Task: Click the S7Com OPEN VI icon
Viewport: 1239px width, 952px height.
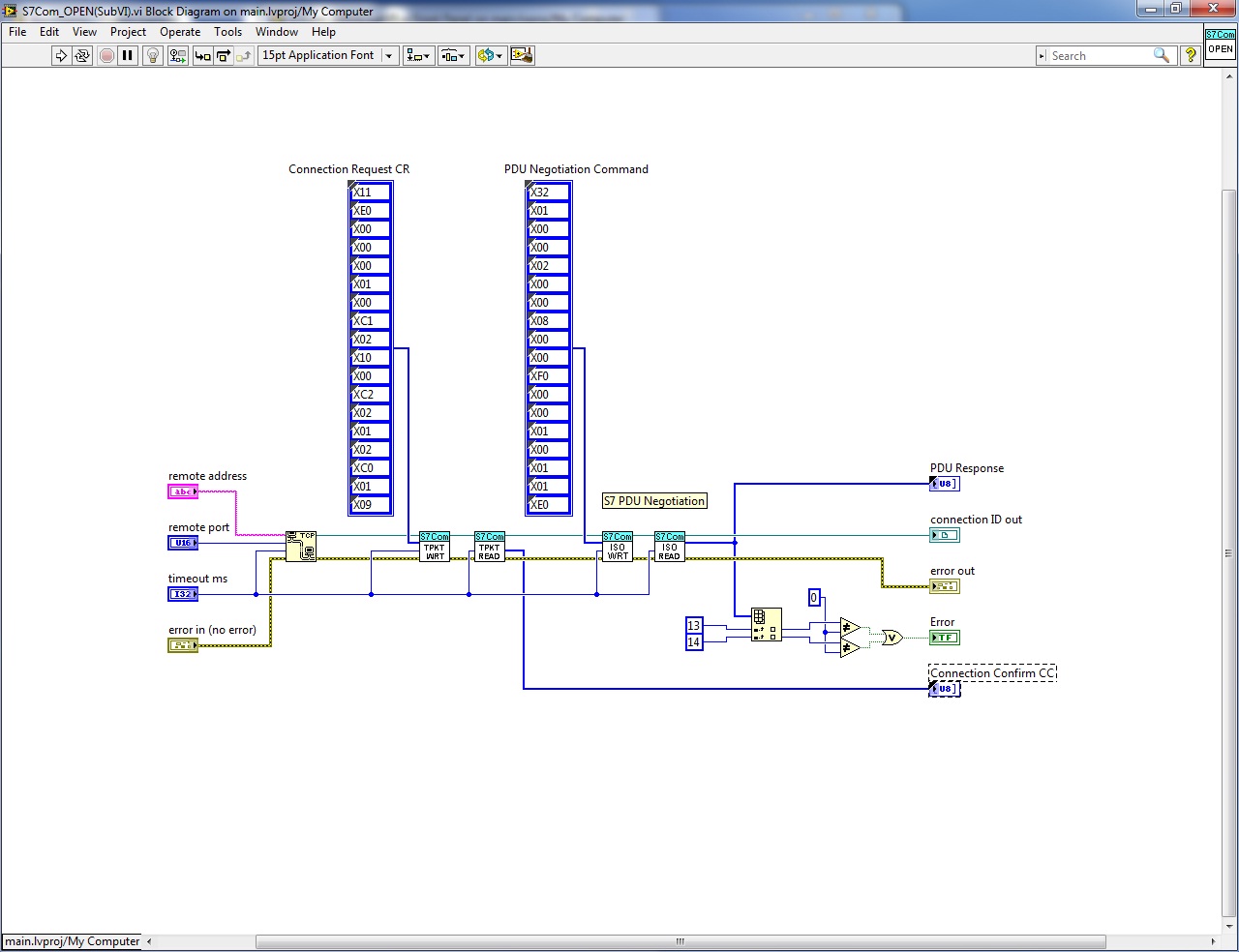Action: click(1220, 44)
